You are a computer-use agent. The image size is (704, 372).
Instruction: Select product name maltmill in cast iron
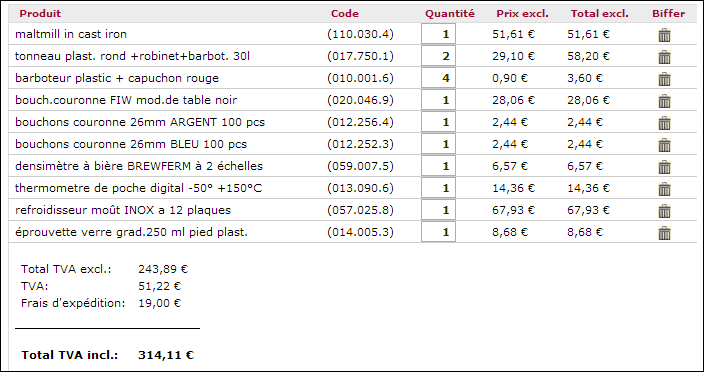pyautogui.click(x=71, y=34)
